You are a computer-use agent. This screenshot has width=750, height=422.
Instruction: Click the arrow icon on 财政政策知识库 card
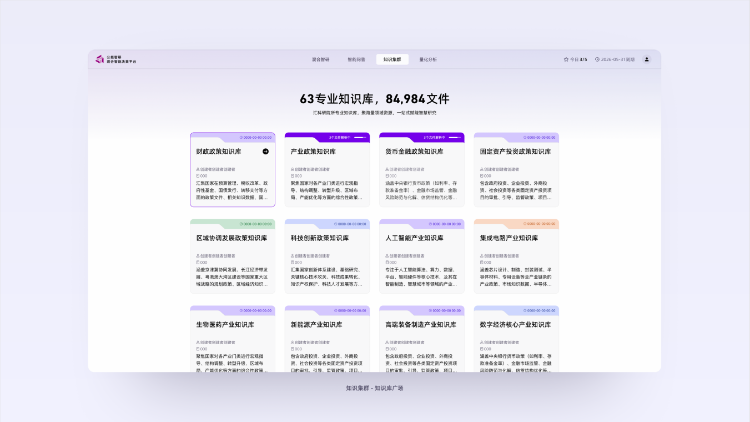266,152
